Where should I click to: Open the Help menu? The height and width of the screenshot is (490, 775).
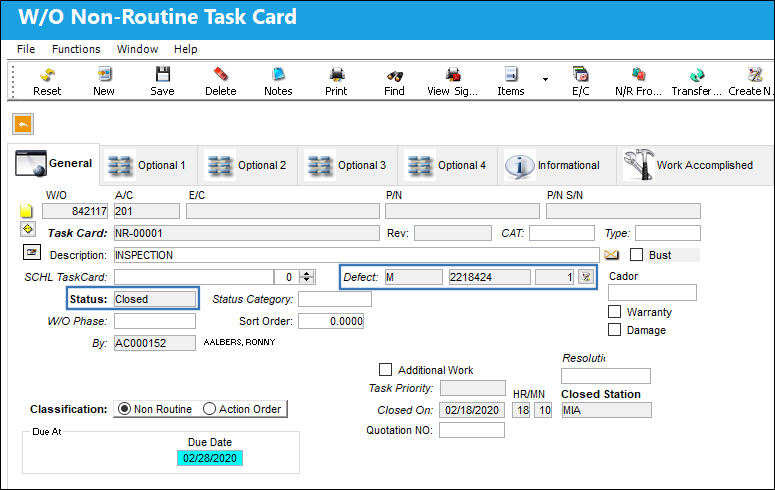[x=185, y=49]
